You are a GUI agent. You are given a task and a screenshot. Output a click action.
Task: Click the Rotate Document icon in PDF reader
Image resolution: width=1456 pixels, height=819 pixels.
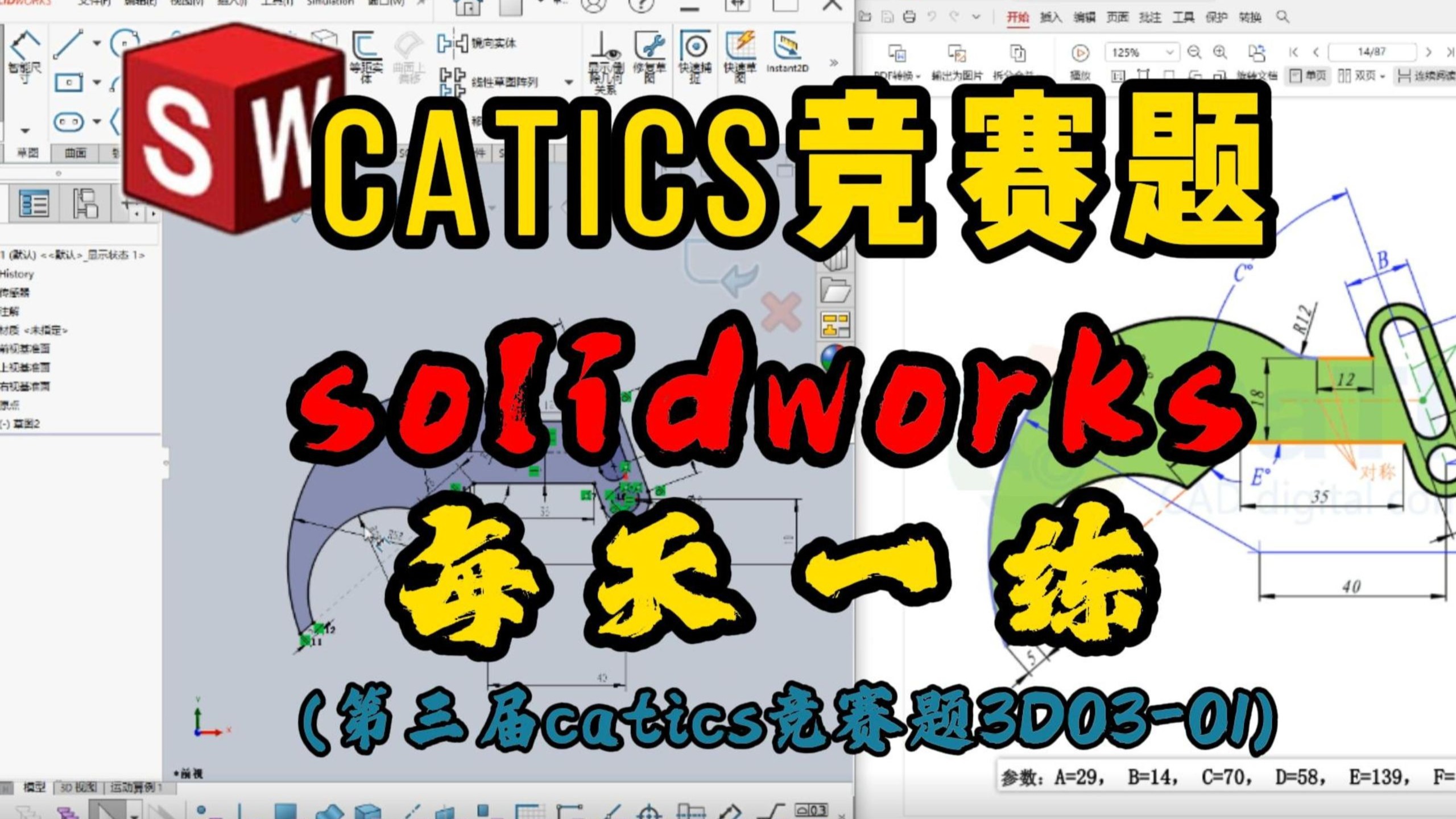point(1256,52)
